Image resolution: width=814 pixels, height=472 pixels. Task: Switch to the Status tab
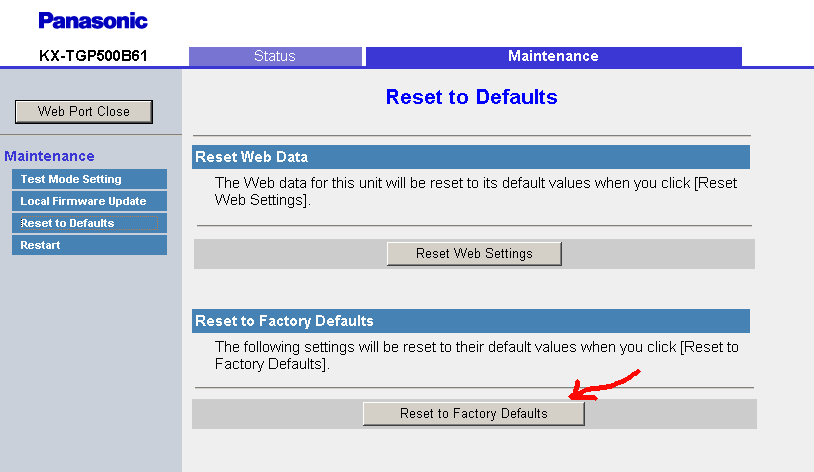275,56
